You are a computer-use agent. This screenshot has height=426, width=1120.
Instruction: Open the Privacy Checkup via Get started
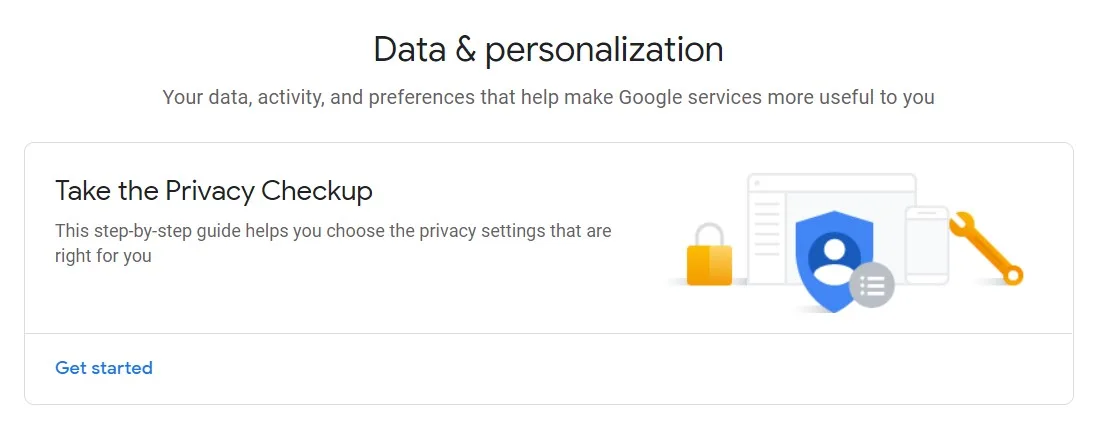[x=104, y=368]
